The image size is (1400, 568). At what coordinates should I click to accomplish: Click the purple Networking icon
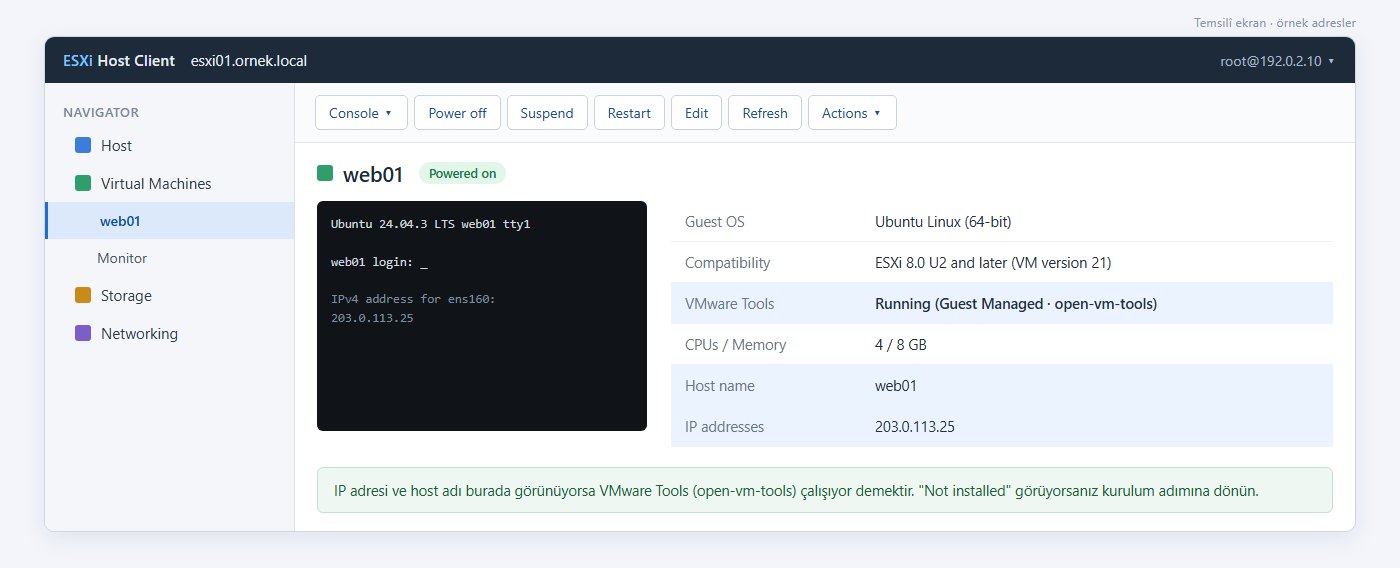(83, 334)
